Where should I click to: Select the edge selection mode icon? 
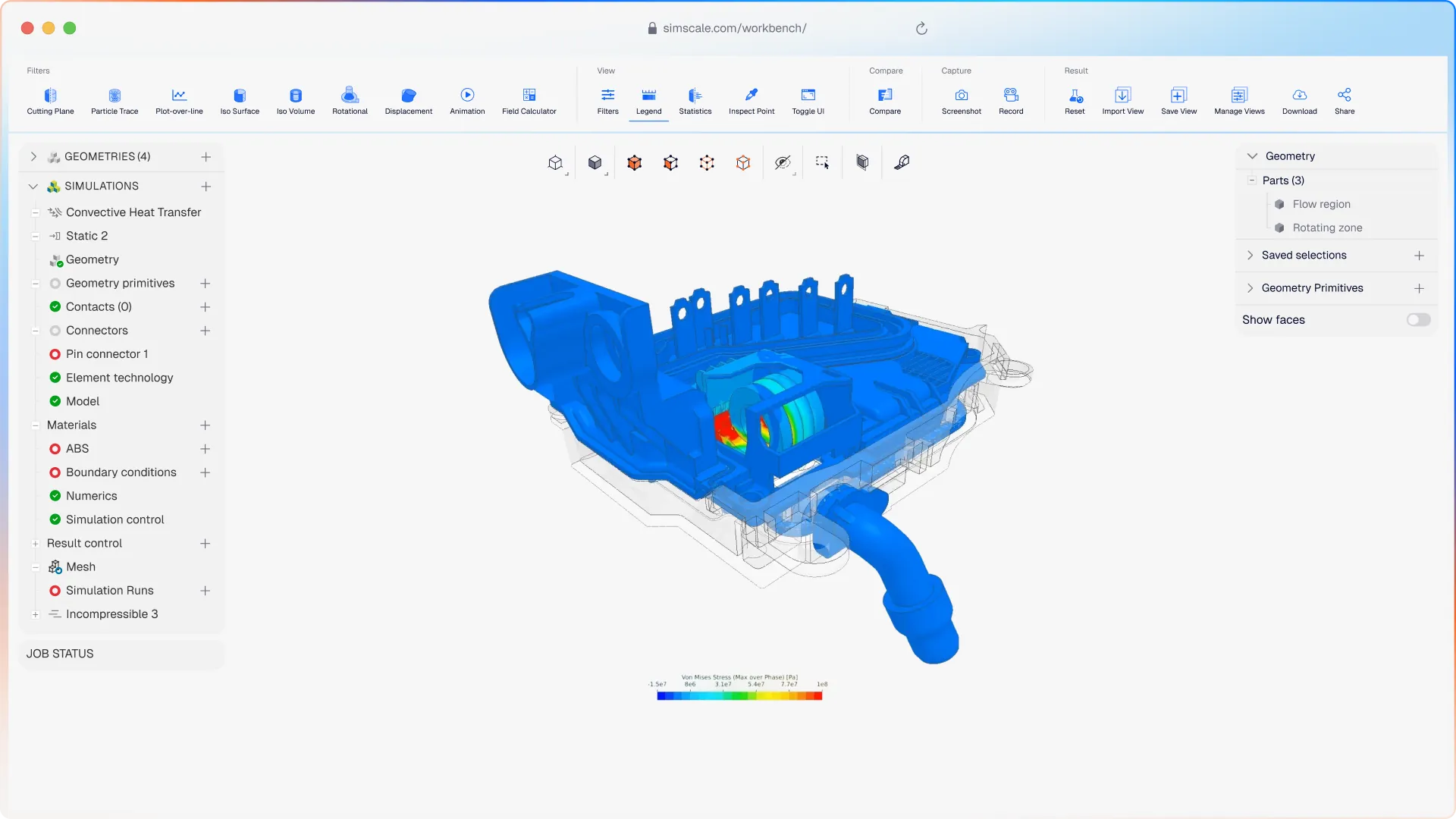(743, 162)
